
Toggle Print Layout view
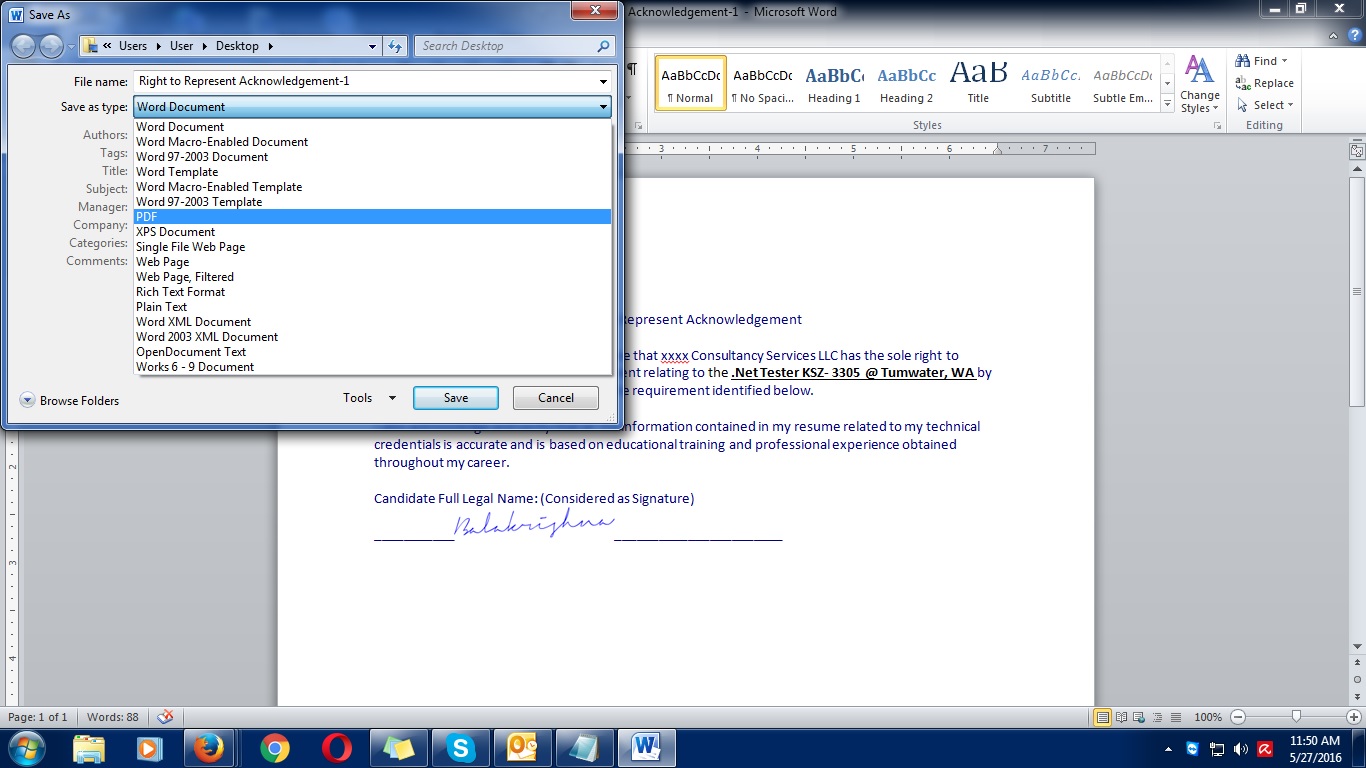click(1105, 717)
